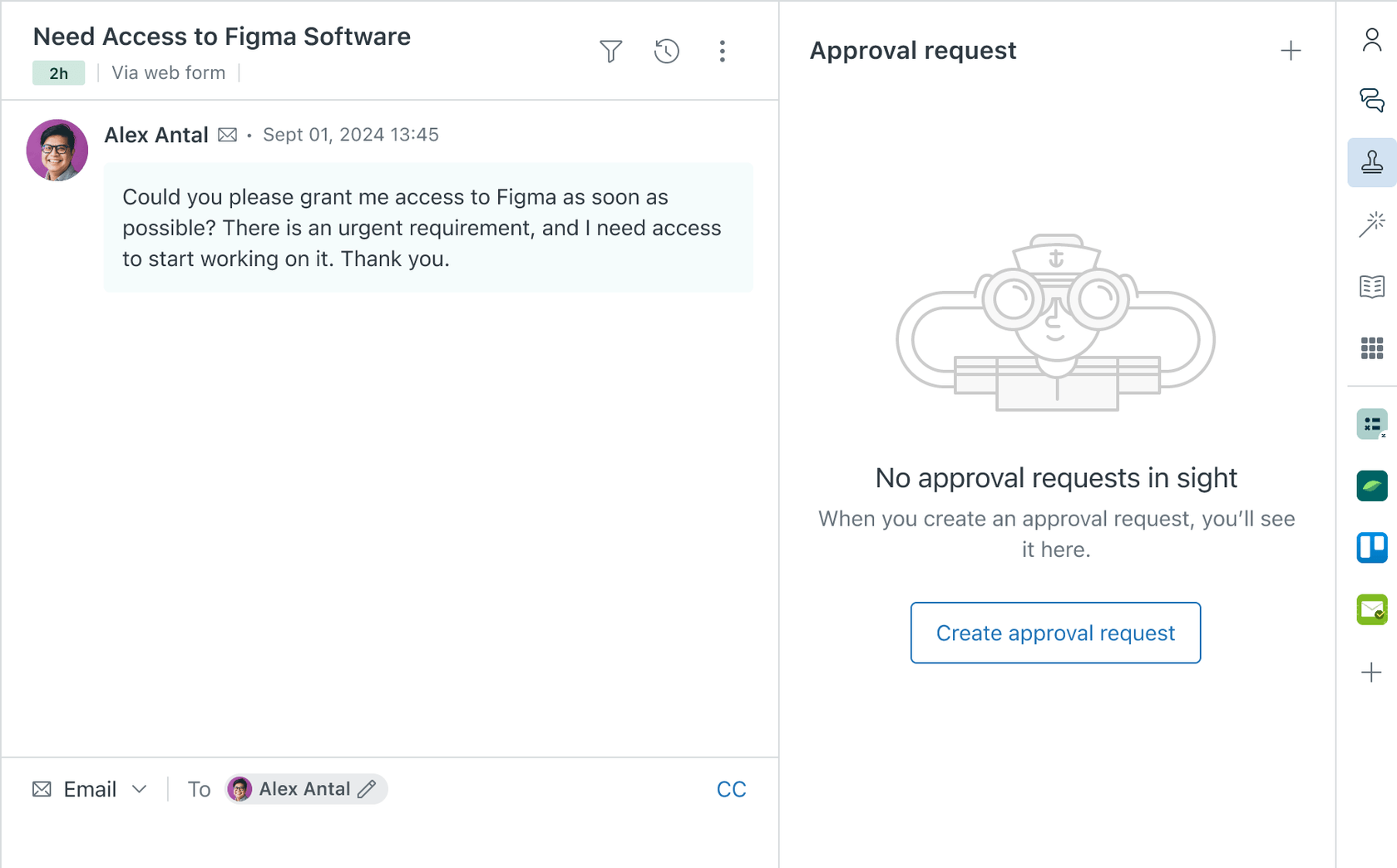Launch the Trello integration icon
The width and height of the screenshot is (1397, 868).
tap(1372, 548)
